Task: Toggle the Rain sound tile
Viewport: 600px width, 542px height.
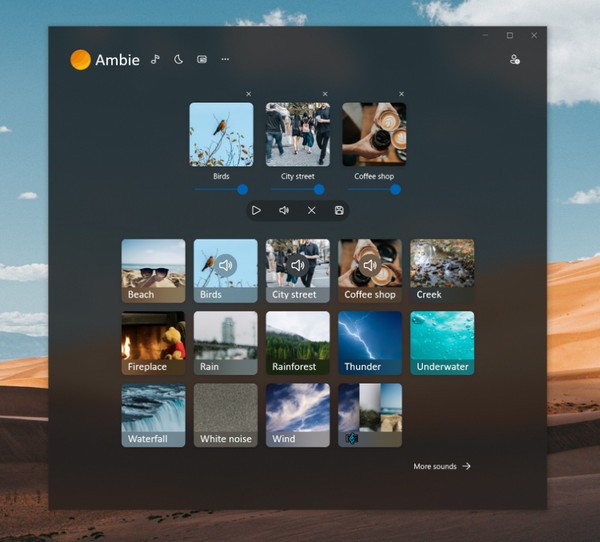Action: [x=225, y=342]
